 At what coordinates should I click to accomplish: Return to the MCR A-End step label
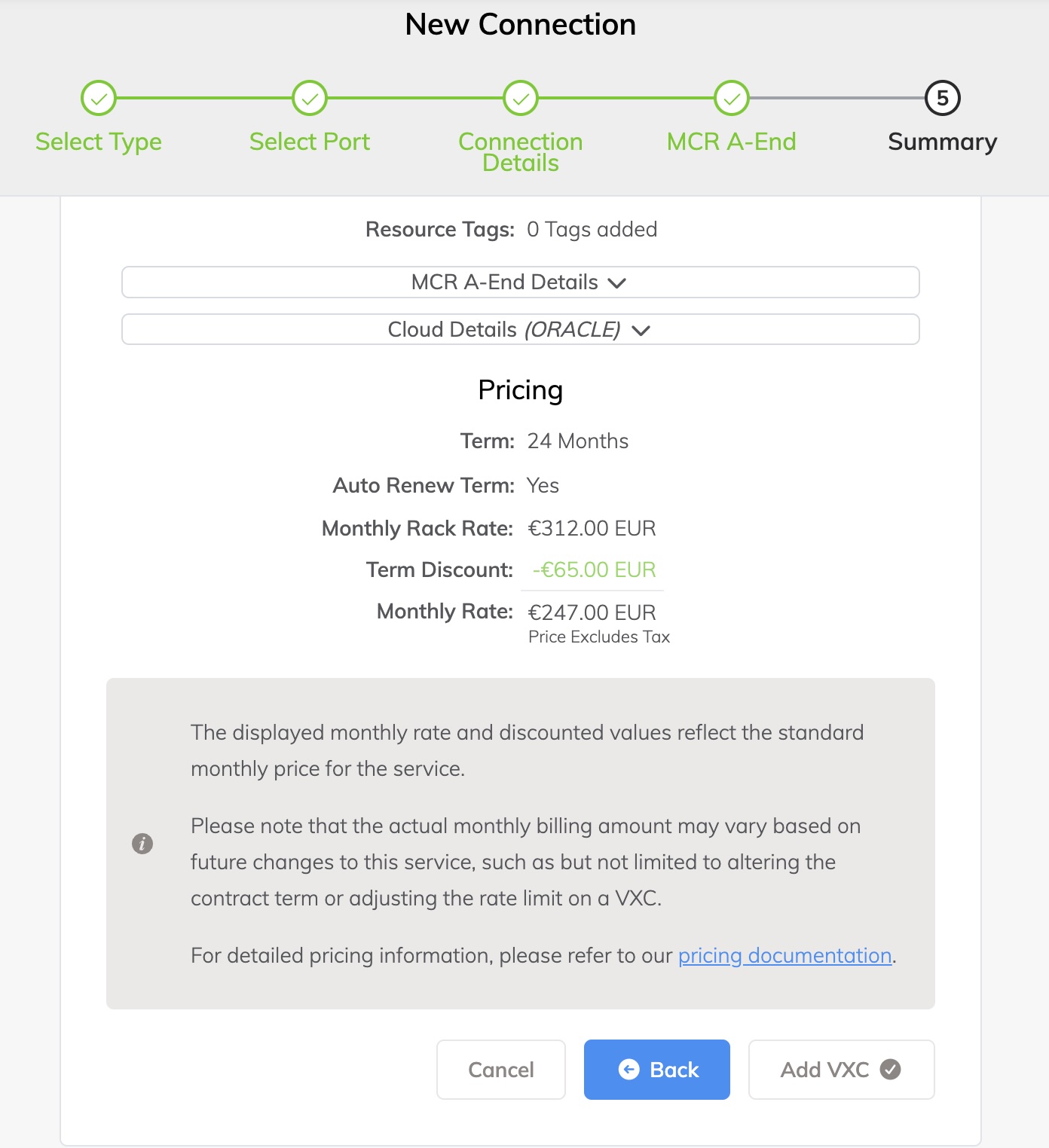pyautogui.click(x=732, y=142)
